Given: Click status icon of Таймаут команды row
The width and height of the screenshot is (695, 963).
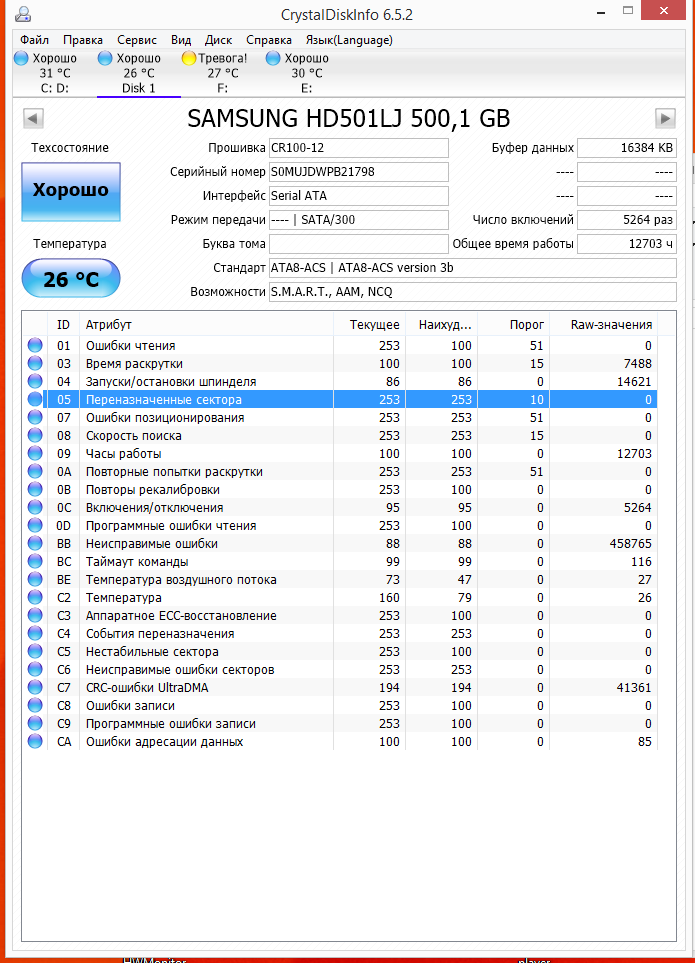Looking at the screenshot, I should click(35, 561).
